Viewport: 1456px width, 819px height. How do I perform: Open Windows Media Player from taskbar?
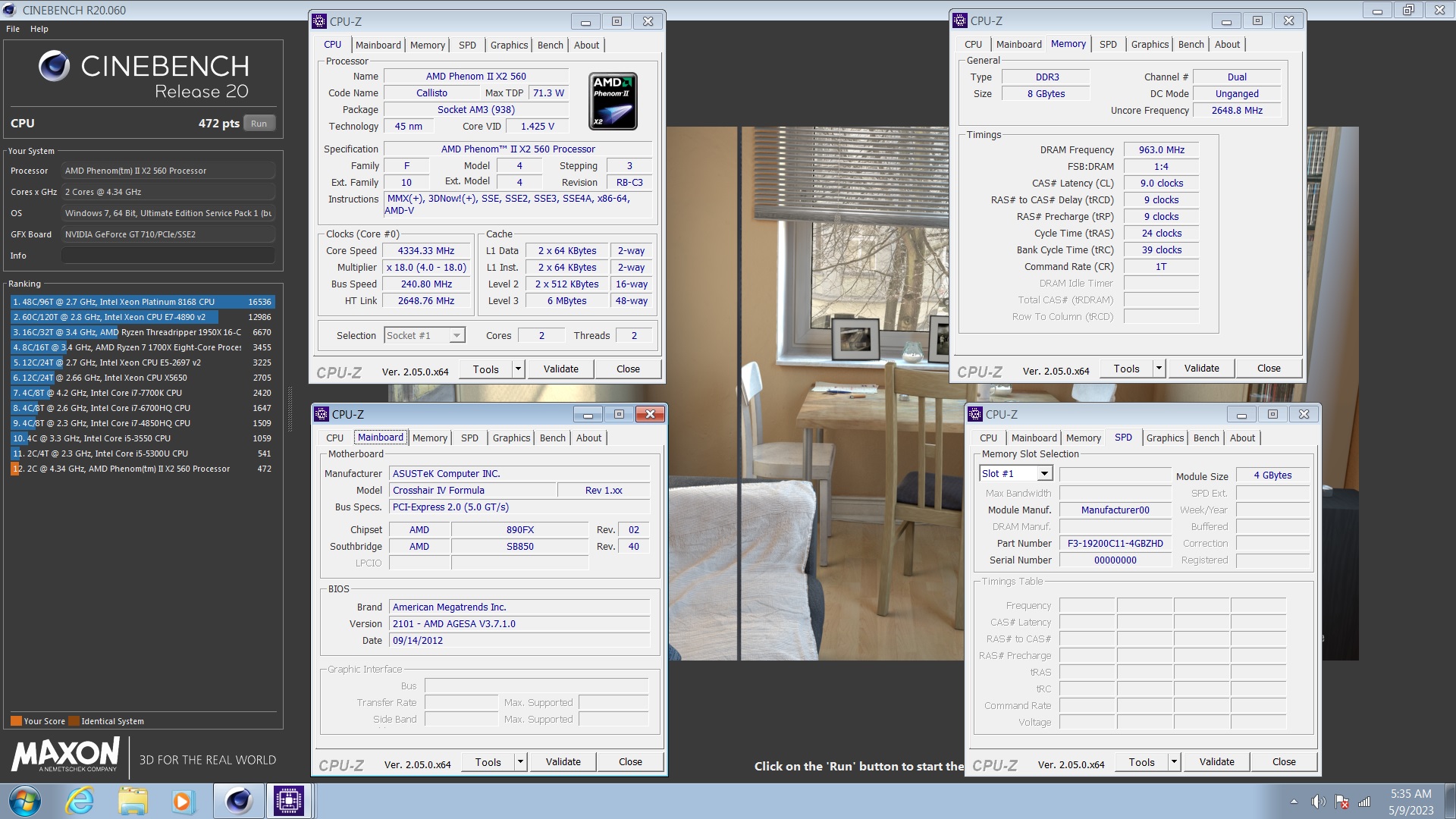click(x=182, y=802)
